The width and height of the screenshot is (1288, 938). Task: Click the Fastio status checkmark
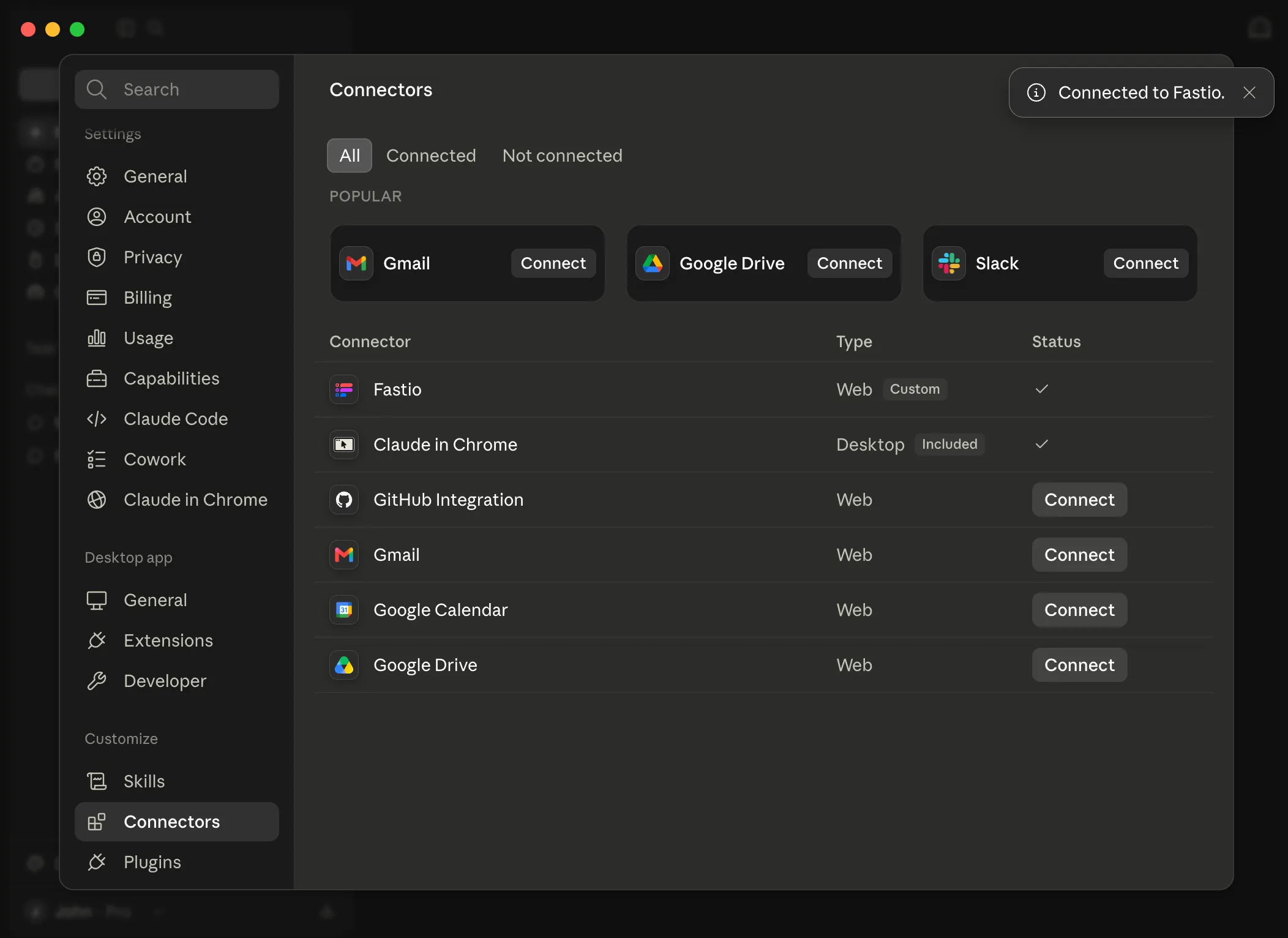(1042, 389)
